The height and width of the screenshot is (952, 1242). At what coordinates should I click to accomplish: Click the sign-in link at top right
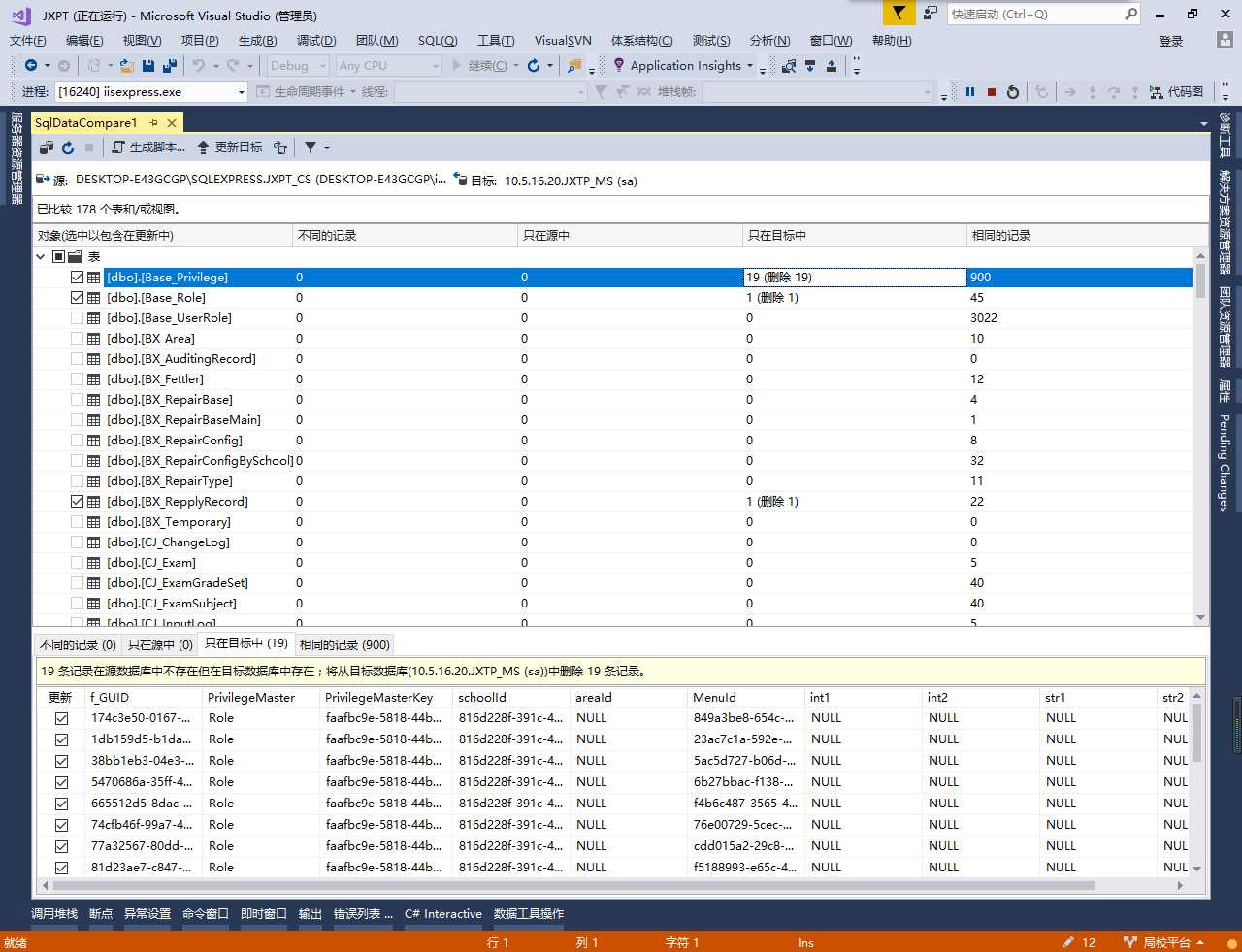click(1171, 41)
